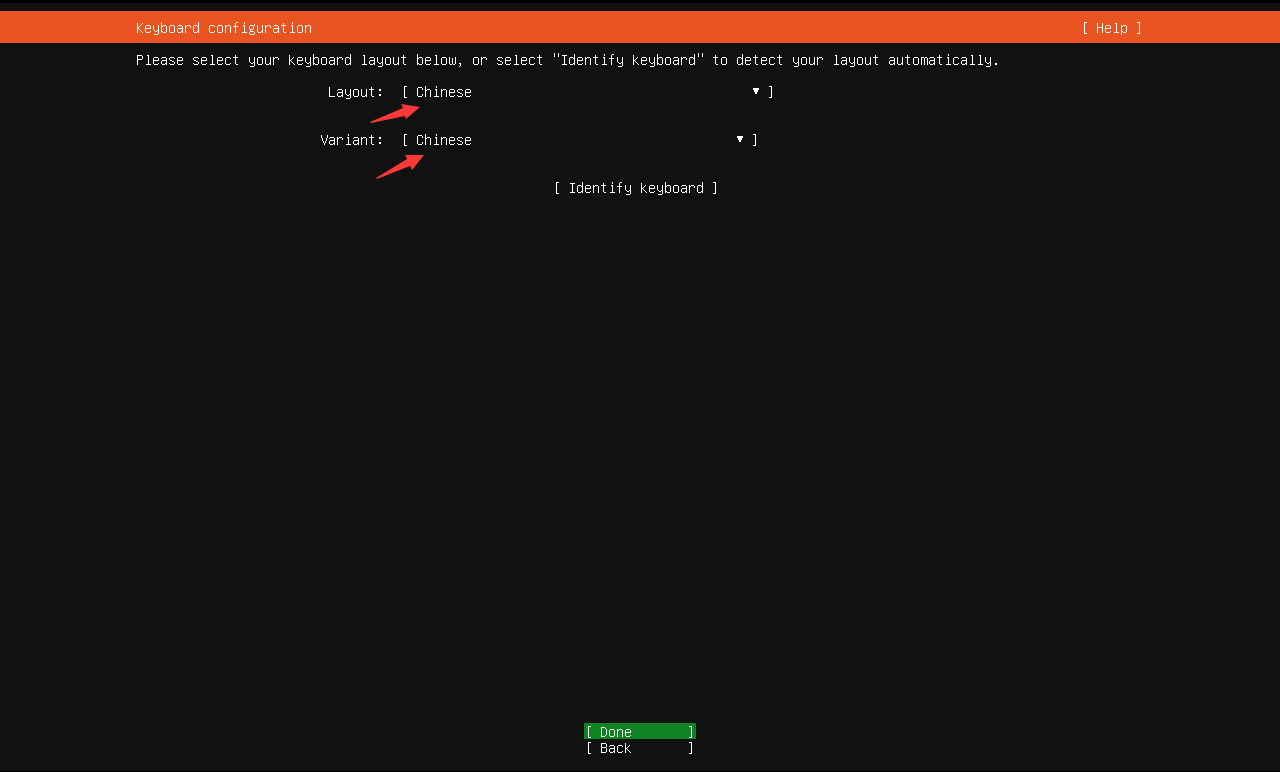Click the 'Keyboard configuration' title text

click(x=224, y=28)
